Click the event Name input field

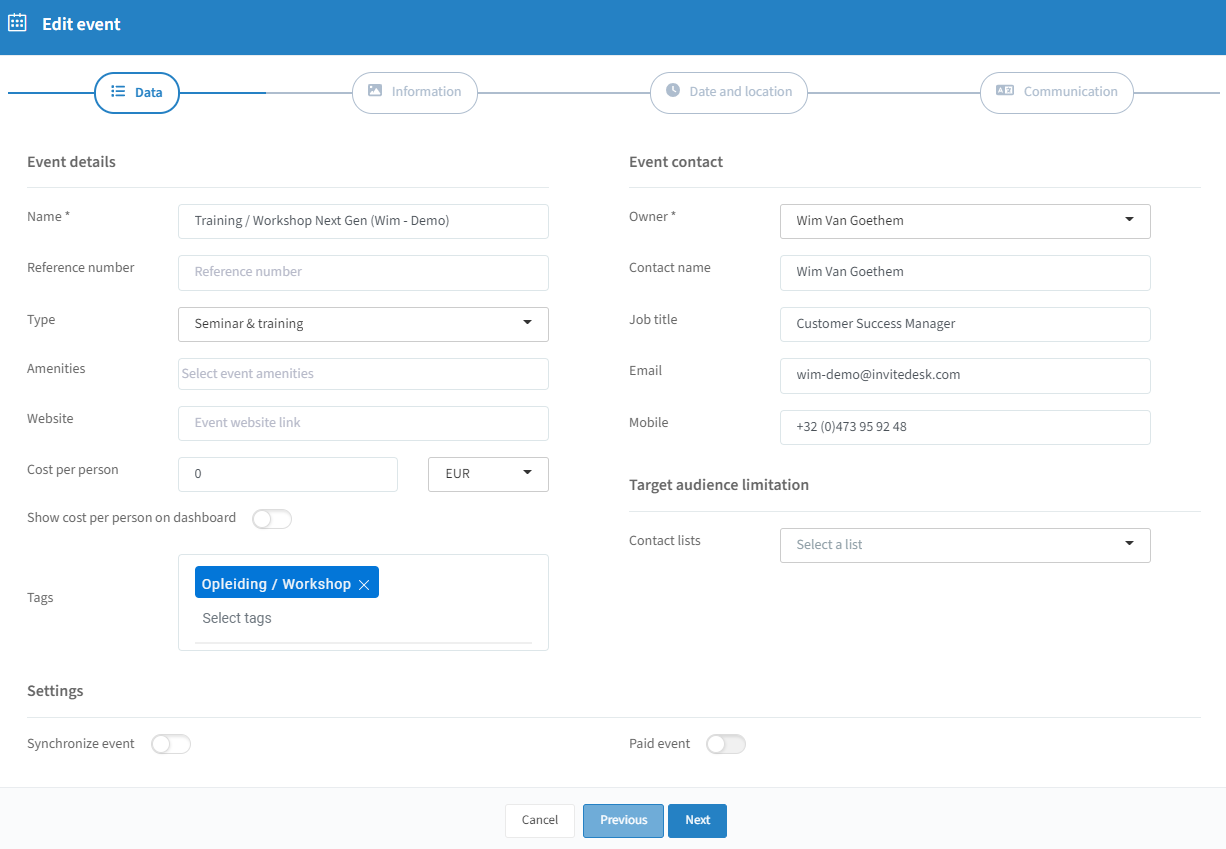point(363,221)
